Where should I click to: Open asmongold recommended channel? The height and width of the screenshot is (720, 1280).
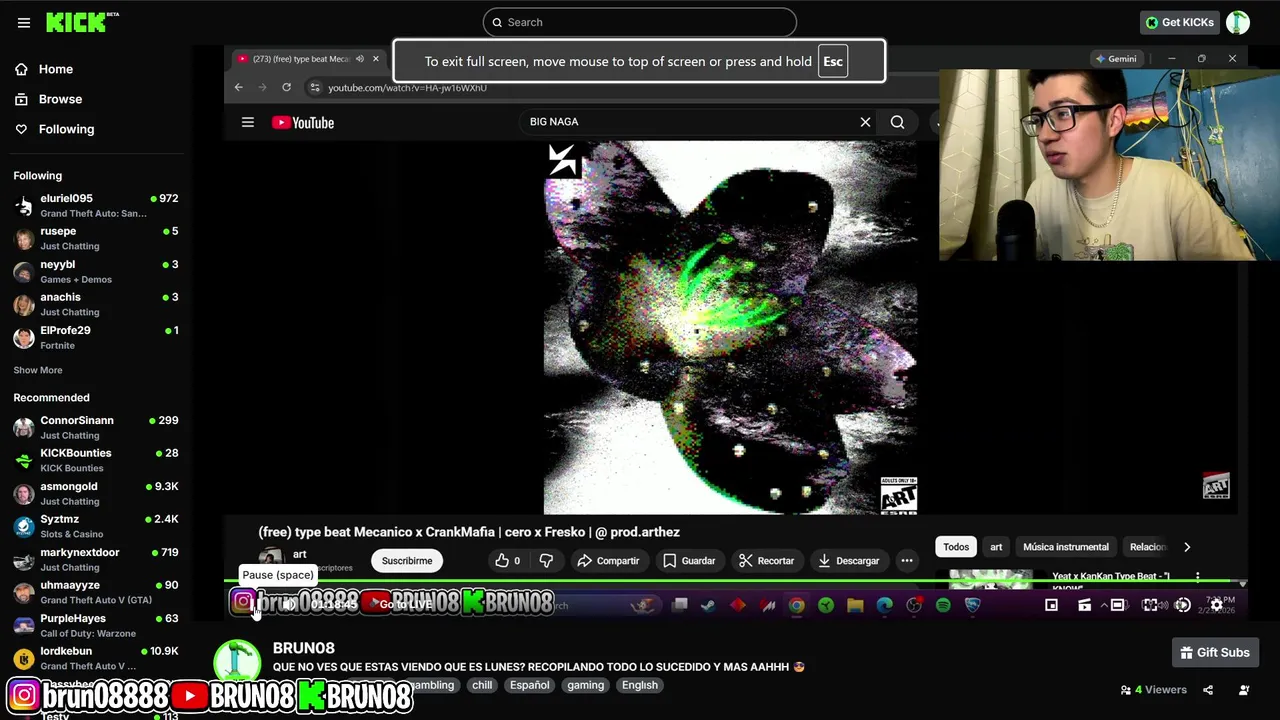tap(95, 493)
